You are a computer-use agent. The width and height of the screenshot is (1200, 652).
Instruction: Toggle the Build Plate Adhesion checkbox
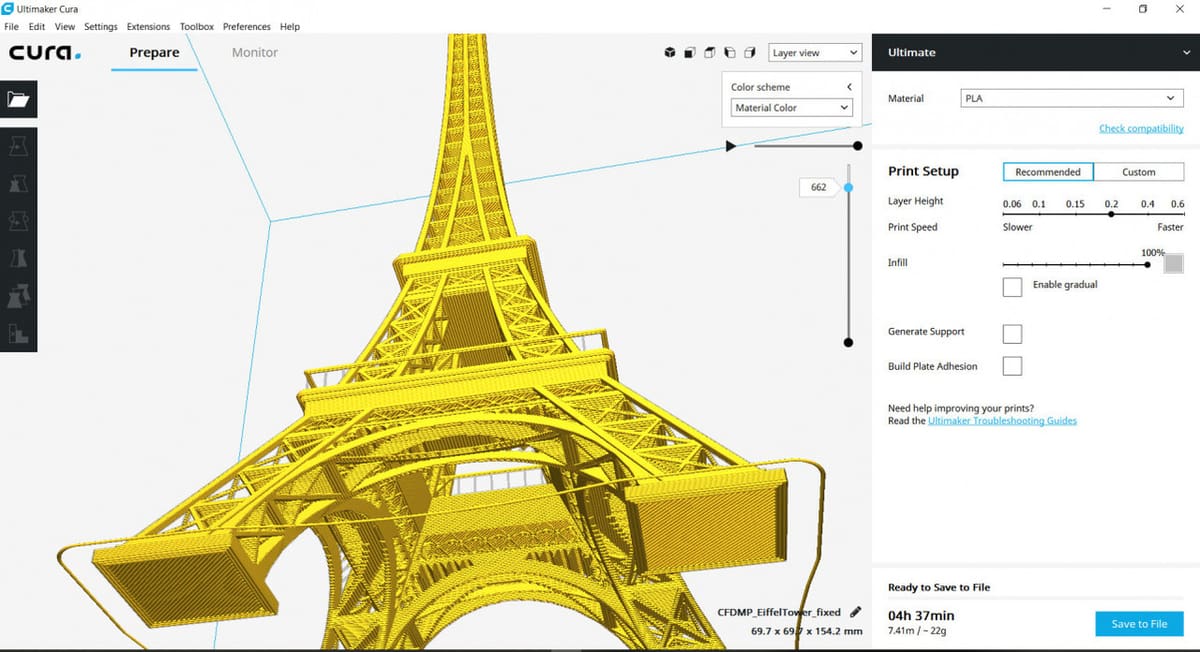tap(1012, 366)
